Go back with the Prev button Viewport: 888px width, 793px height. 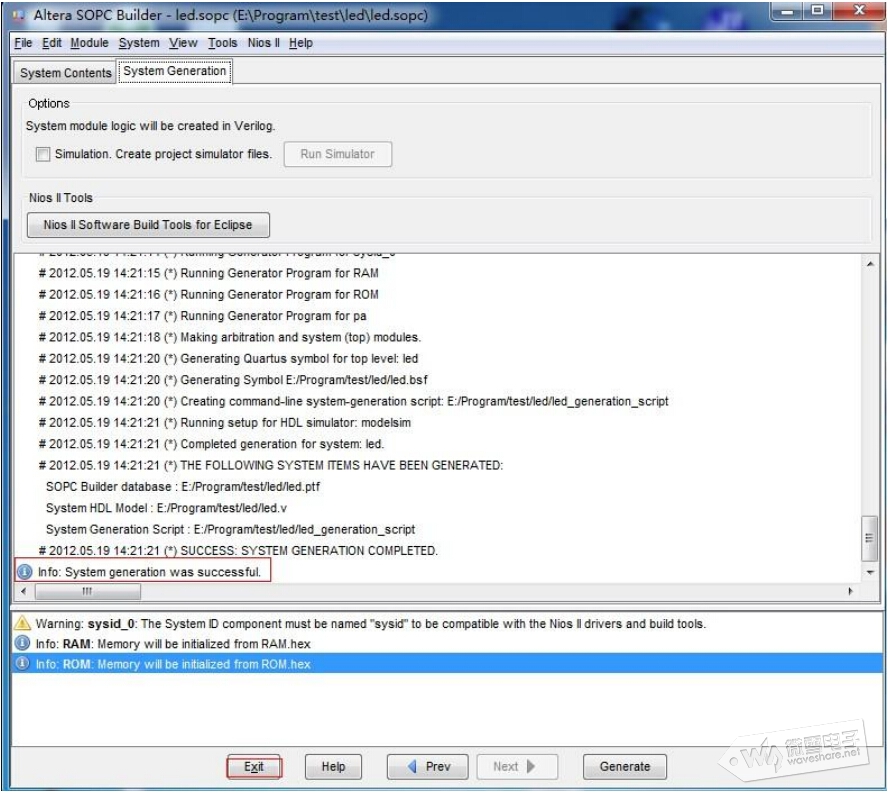point(428,767)
